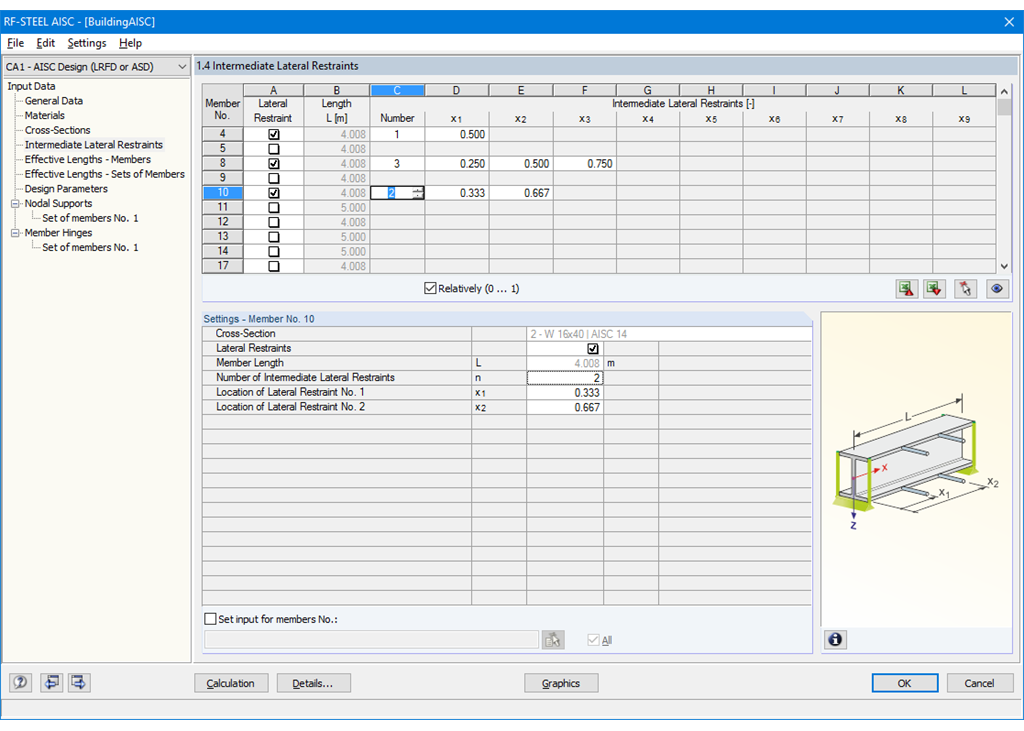Click the Calculation button
1024x731 pixels.
(x=231, y=683)
